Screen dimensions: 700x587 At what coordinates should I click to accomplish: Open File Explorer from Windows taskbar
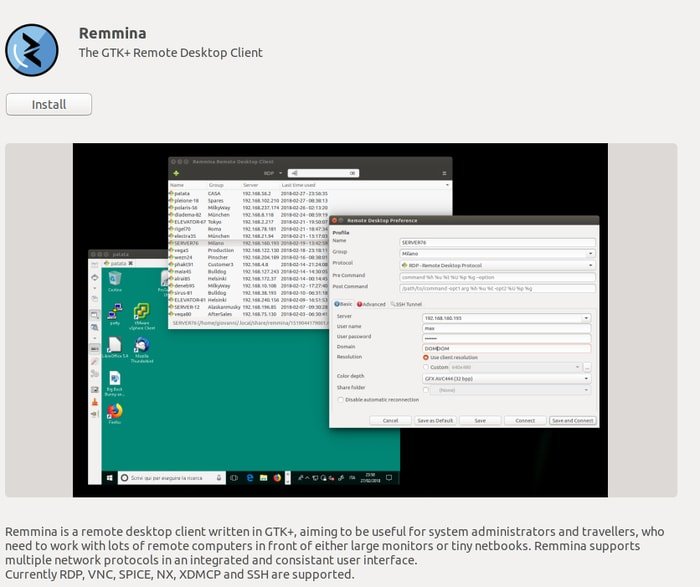tap(264, 478)
